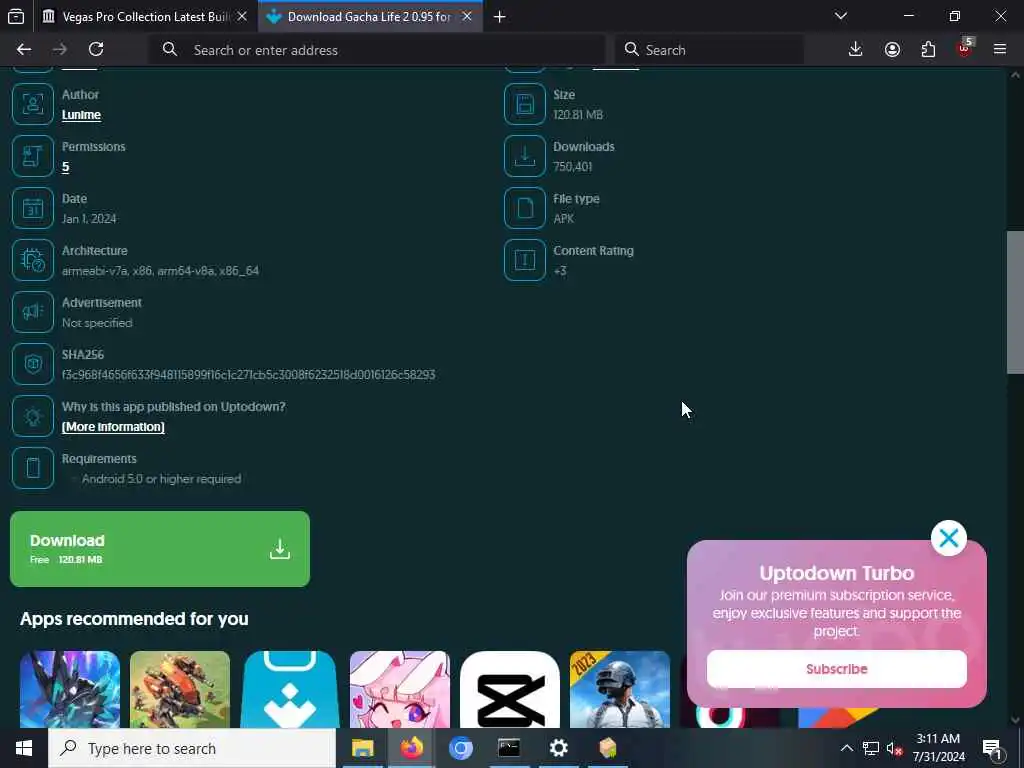Click the green Download button

point(160,549)
